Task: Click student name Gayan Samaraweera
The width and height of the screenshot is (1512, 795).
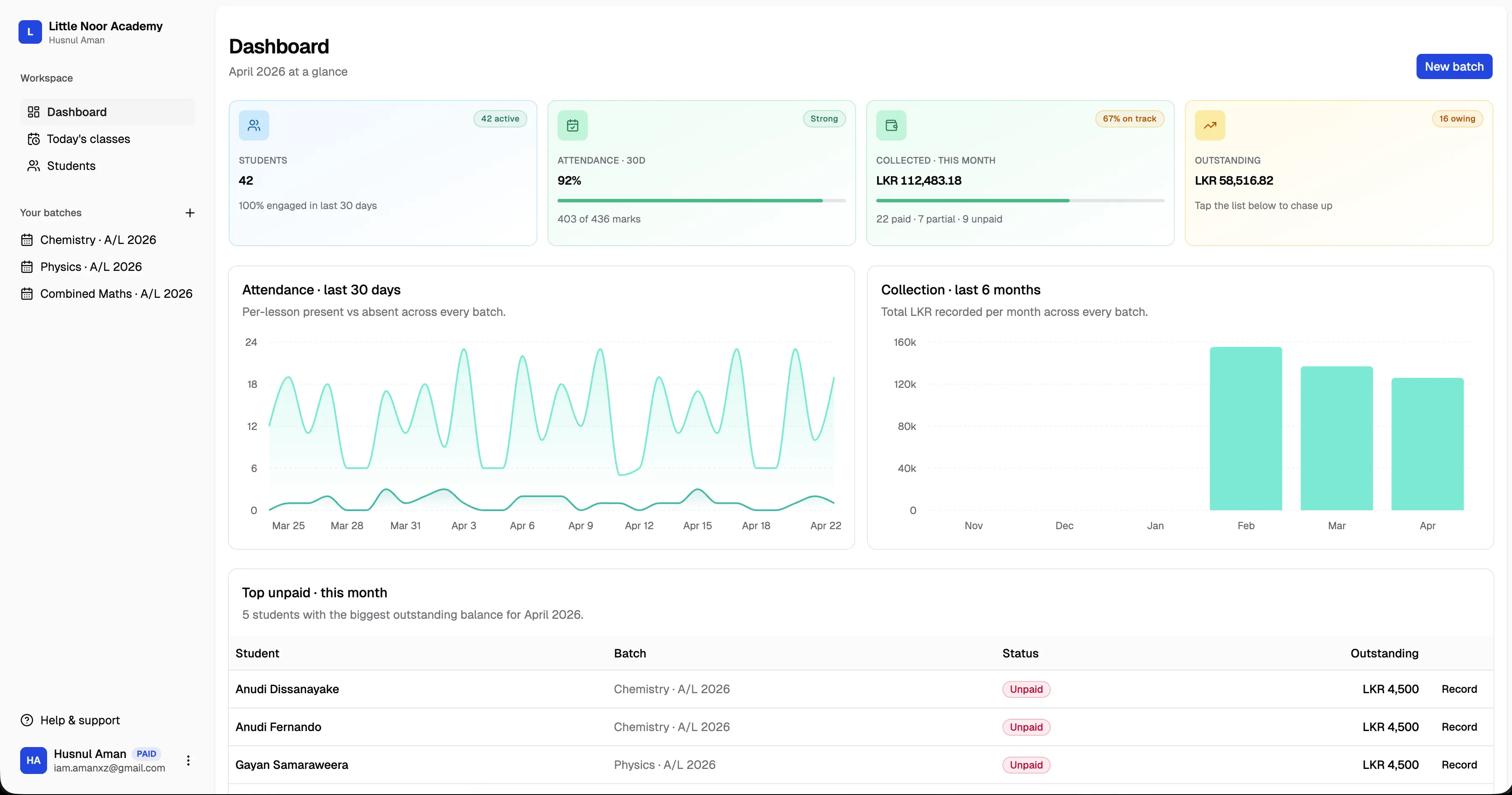Action: tap(292, 765)
